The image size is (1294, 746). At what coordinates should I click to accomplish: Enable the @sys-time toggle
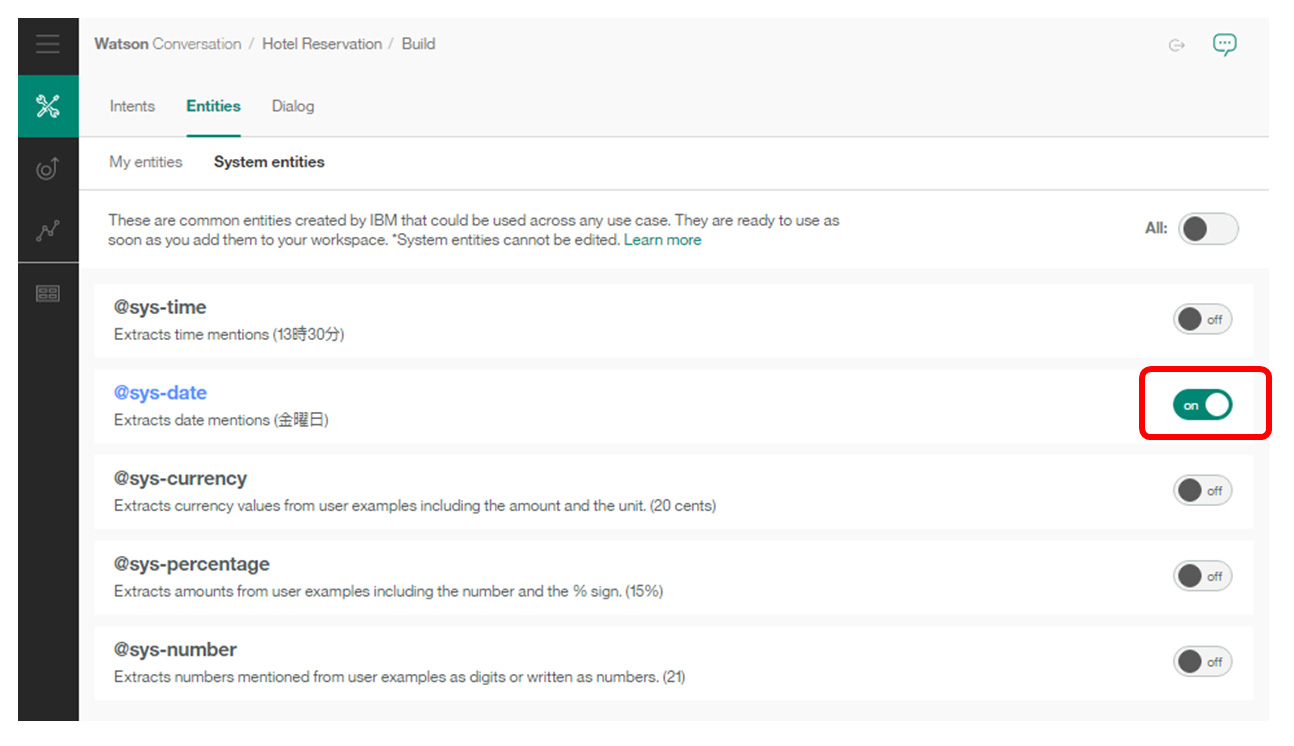[1202, 320]
